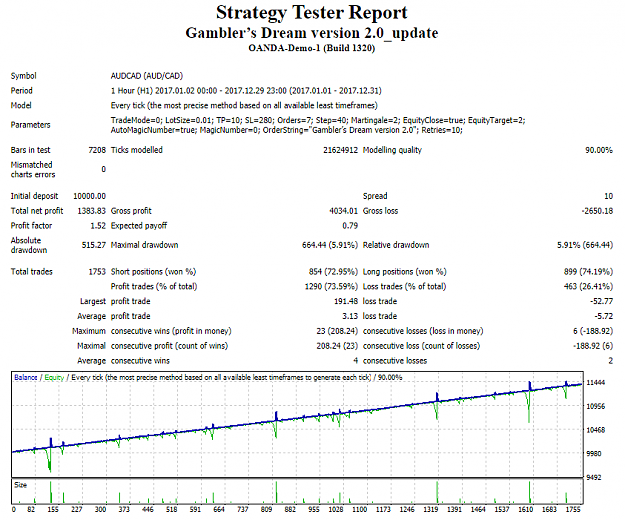Click the Gross profit value 4034.01
This screenshot has height=520, width=625.
(x=343, y=211)
